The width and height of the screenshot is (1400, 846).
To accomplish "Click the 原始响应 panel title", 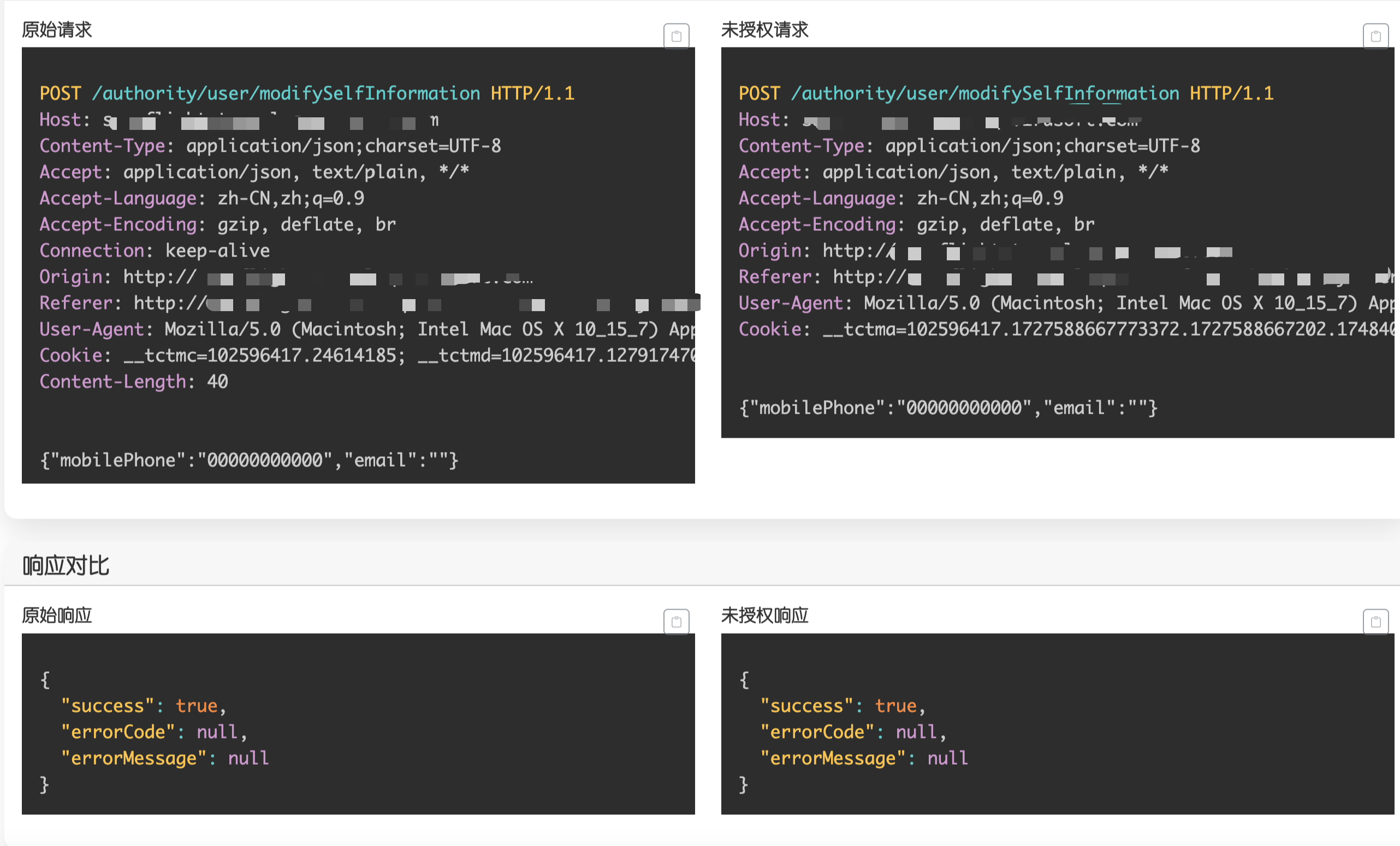I will (x=57, y=615).
